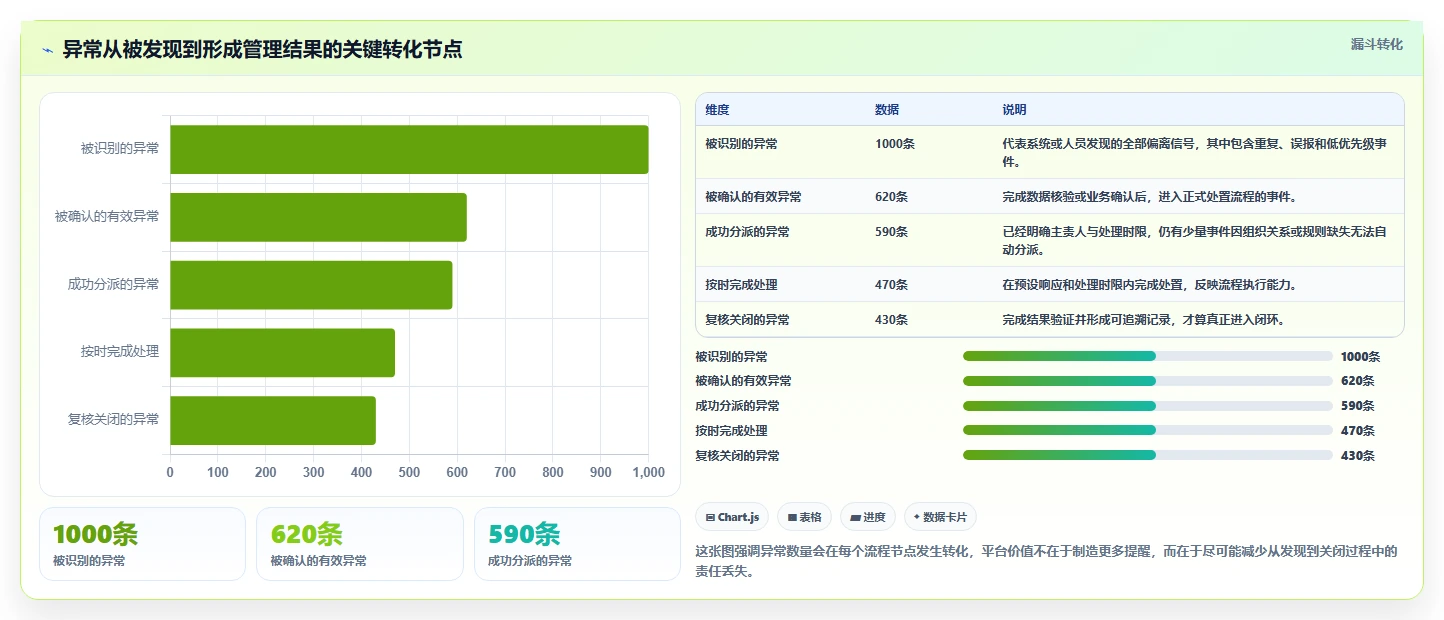Image resolution: width=1444 pixels, height=620 pixels.
Task: Select the 数据卡片 chip
Action: (940, 517)
